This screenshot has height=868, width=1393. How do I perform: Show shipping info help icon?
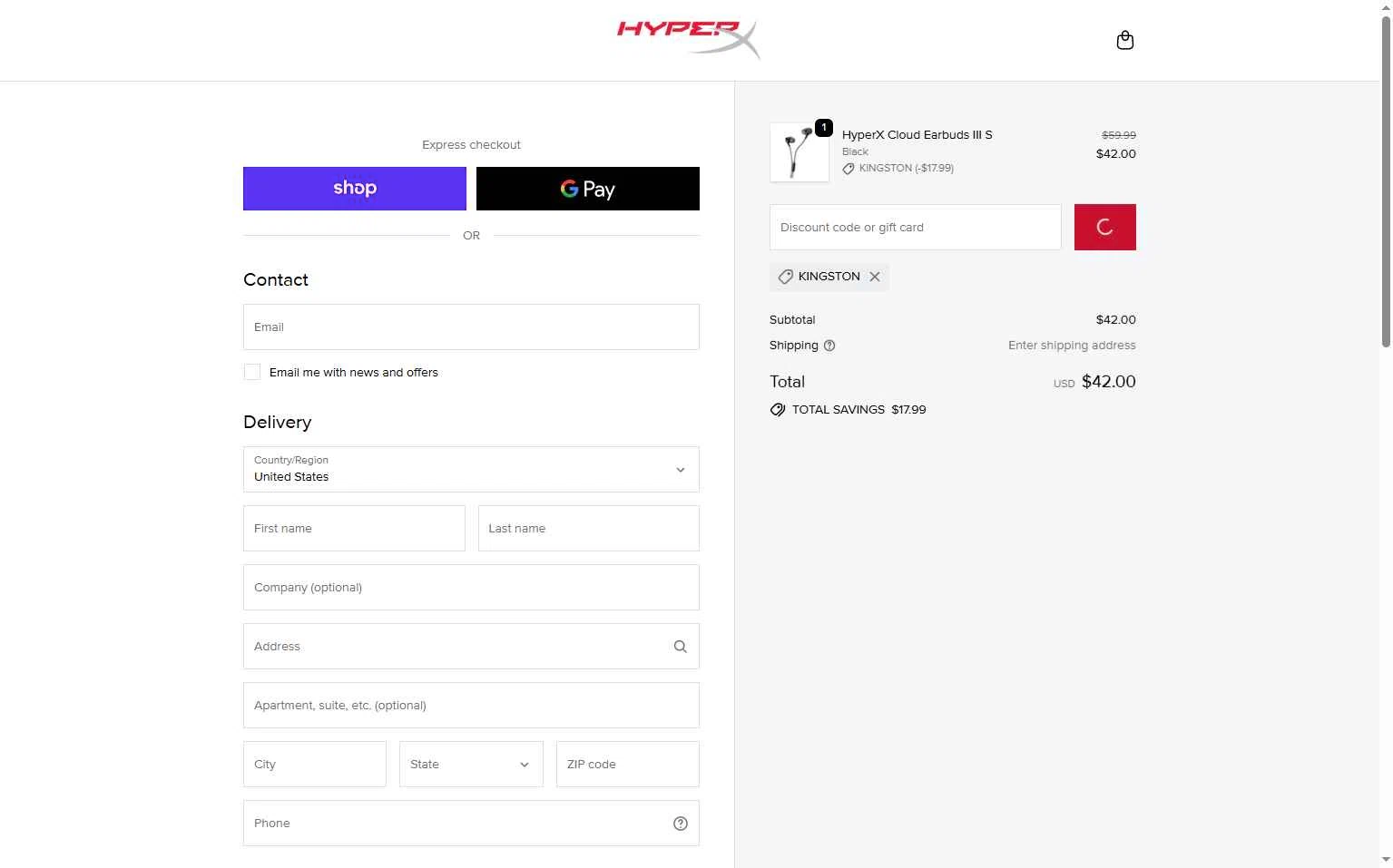tap(829, 346)
